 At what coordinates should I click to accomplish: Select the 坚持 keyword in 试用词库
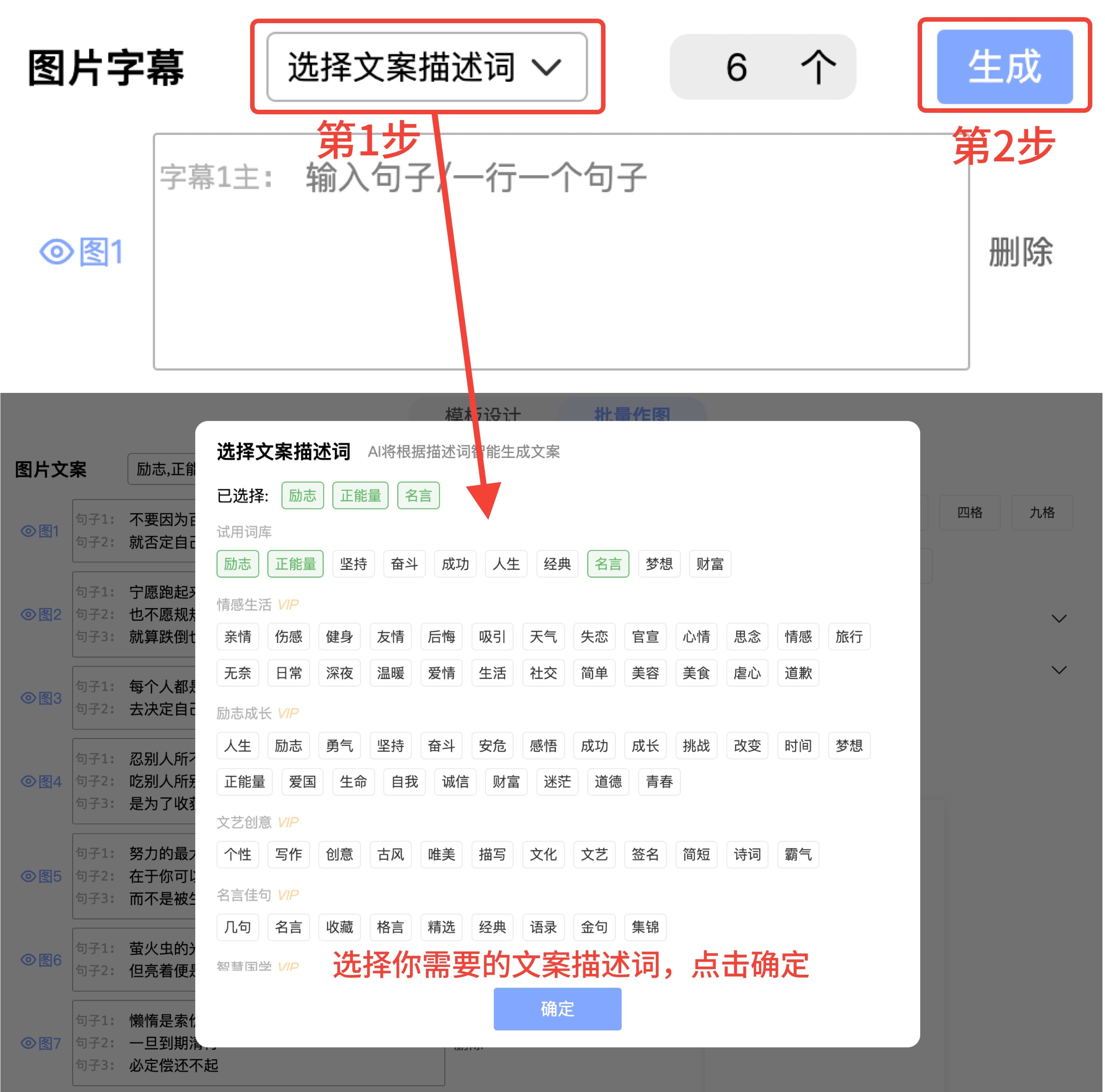click(354, 564)
